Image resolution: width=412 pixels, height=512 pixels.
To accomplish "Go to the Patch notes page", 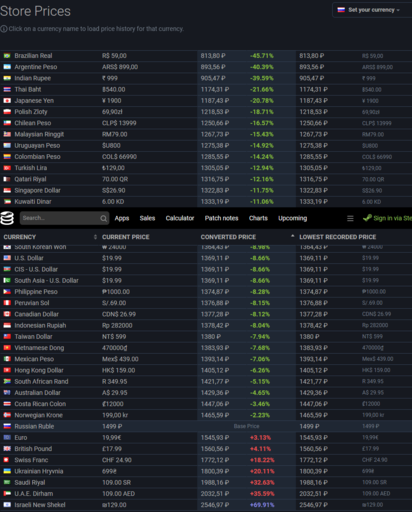I will tap(221, 218).
